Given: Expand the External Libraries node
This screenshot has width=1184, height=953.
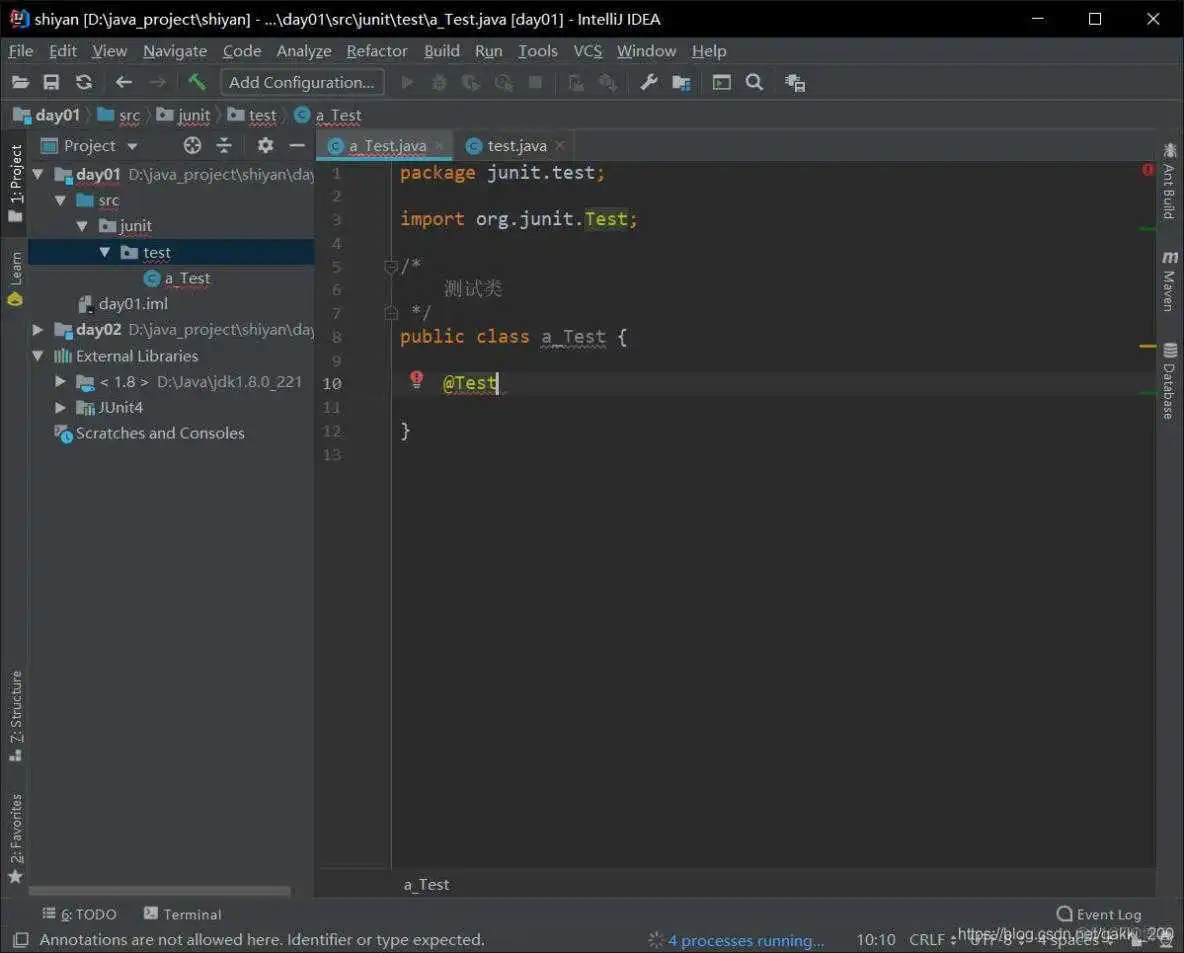Looking at the screenshot, I should pyautogui.click(x=38, y=356).
